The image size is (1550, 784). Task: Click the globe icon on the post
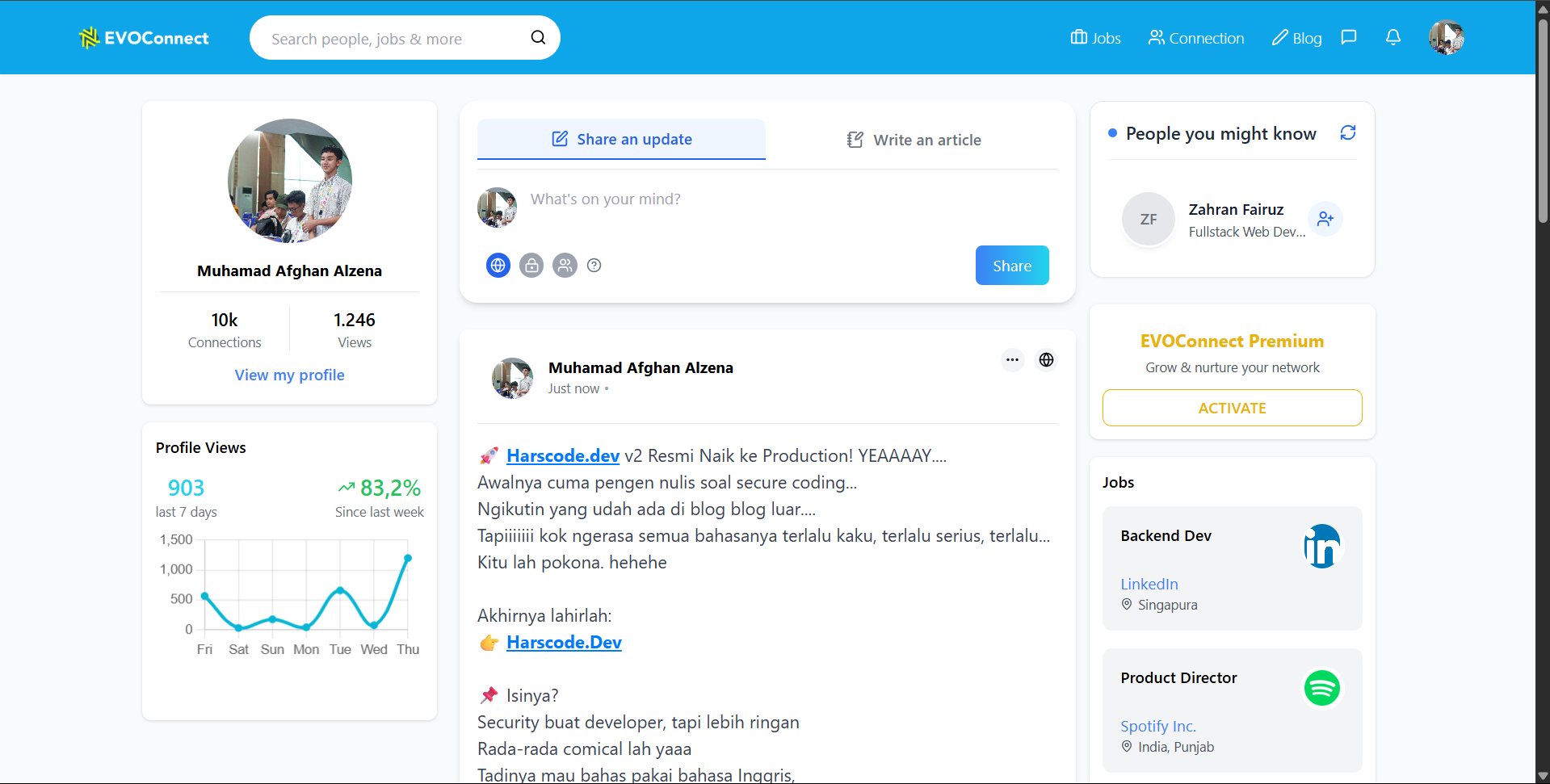tap(1046, 360)
